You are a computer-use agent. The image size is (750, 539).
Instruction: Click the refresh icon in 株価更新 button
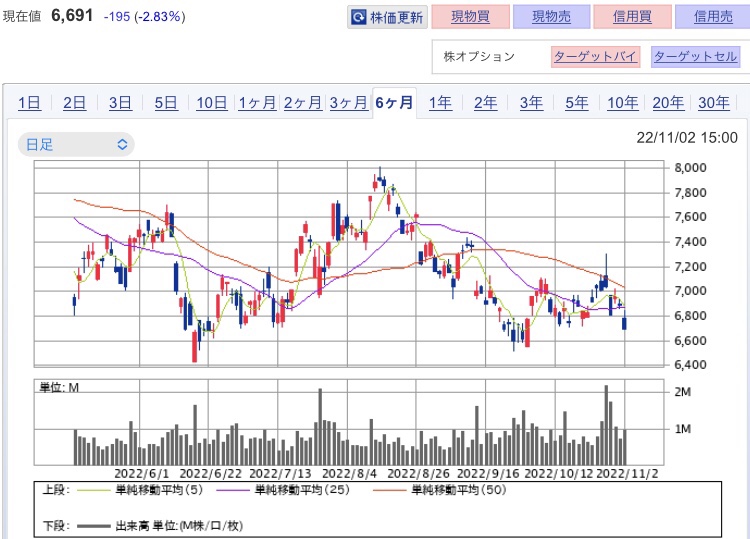(358, 18)
